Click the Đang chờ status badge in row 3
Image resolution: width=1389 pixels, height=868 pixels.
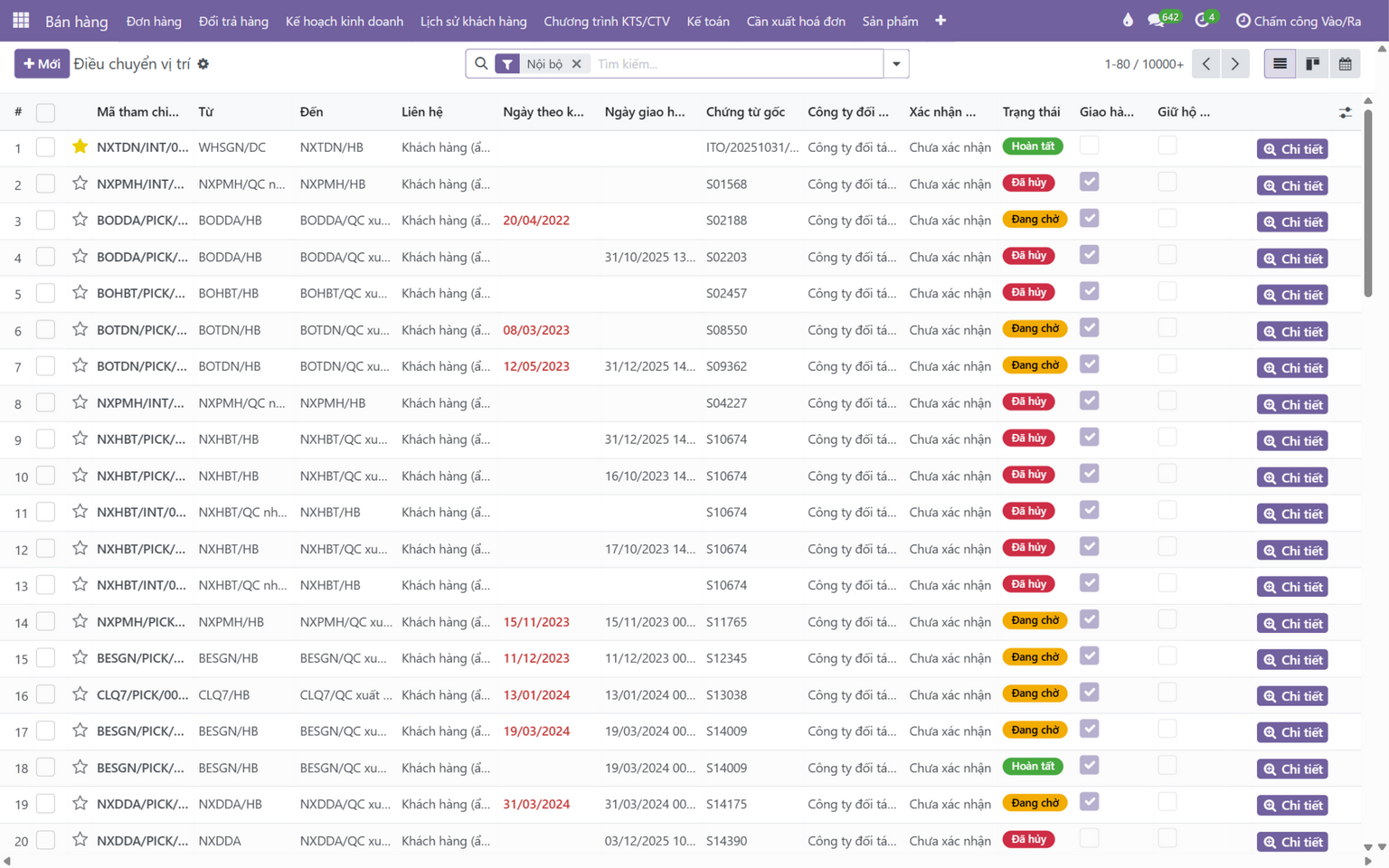point(1035,220)
